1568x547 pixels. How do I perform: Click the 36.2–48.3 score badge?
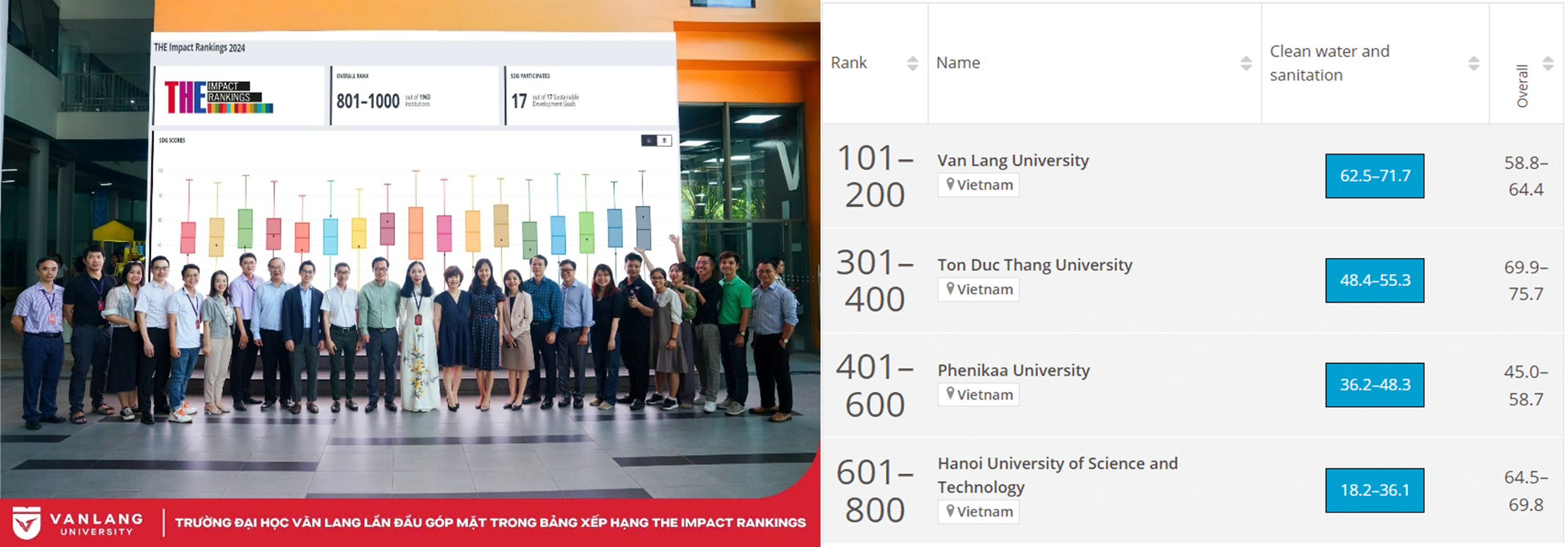[1374, 385]
